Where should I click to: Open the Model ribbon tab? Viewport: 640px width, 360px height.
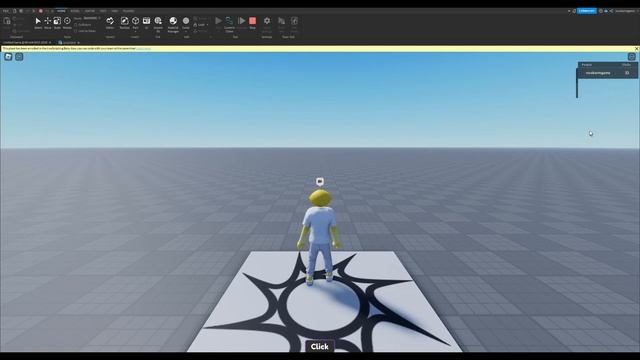75,11
